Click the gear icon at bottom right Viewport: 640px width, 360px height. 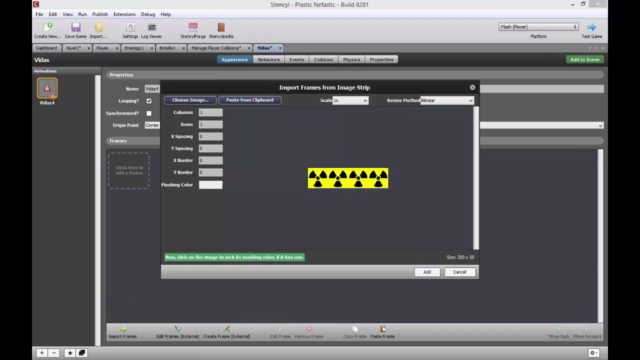click(x=594, y=353)
